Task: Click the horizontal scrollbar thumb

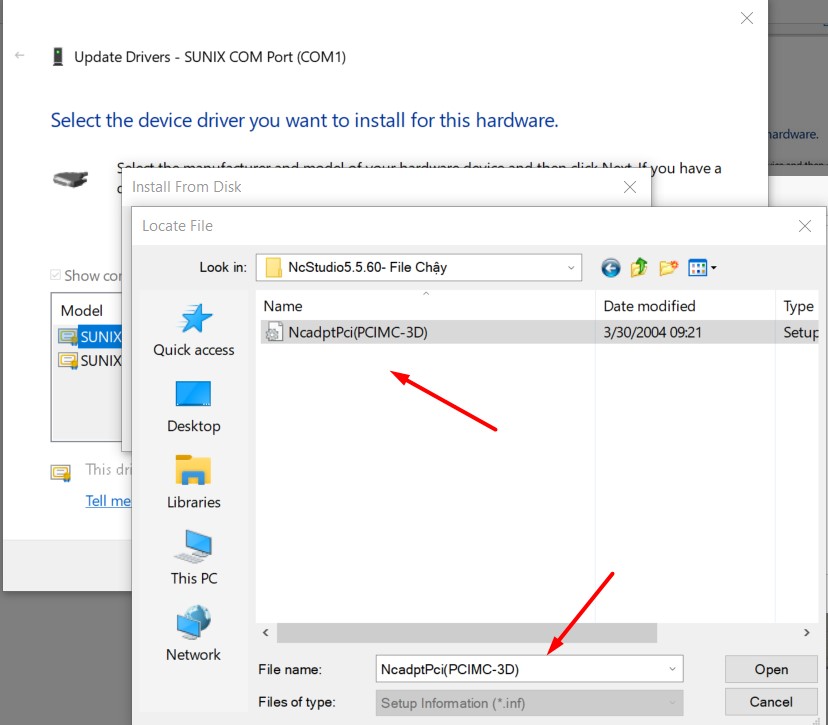Action: pos(467,633)
